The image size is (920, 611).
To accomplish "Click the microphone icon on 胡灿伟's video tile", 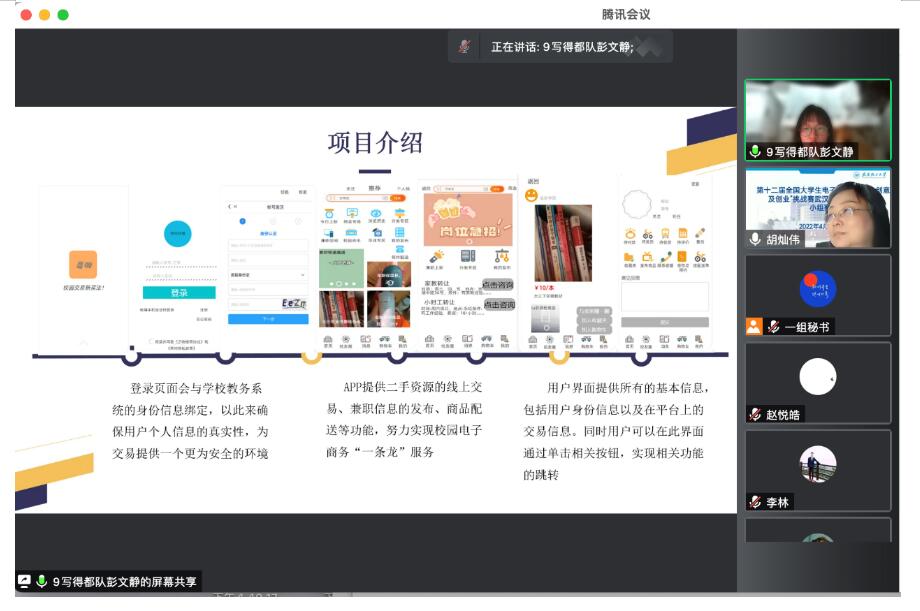I will click(x=754, y=240).
